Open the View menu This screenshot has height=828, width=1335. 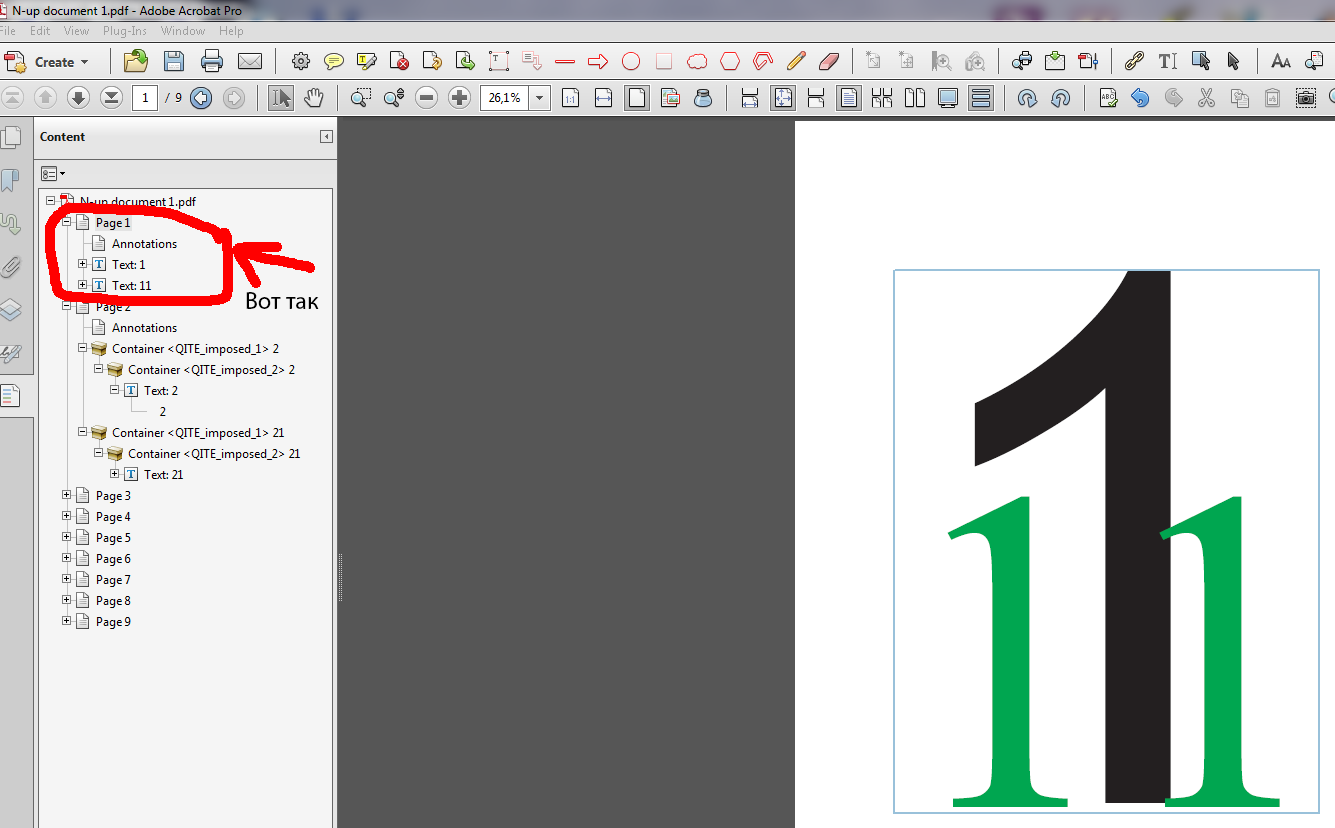[x=77, y=31]
